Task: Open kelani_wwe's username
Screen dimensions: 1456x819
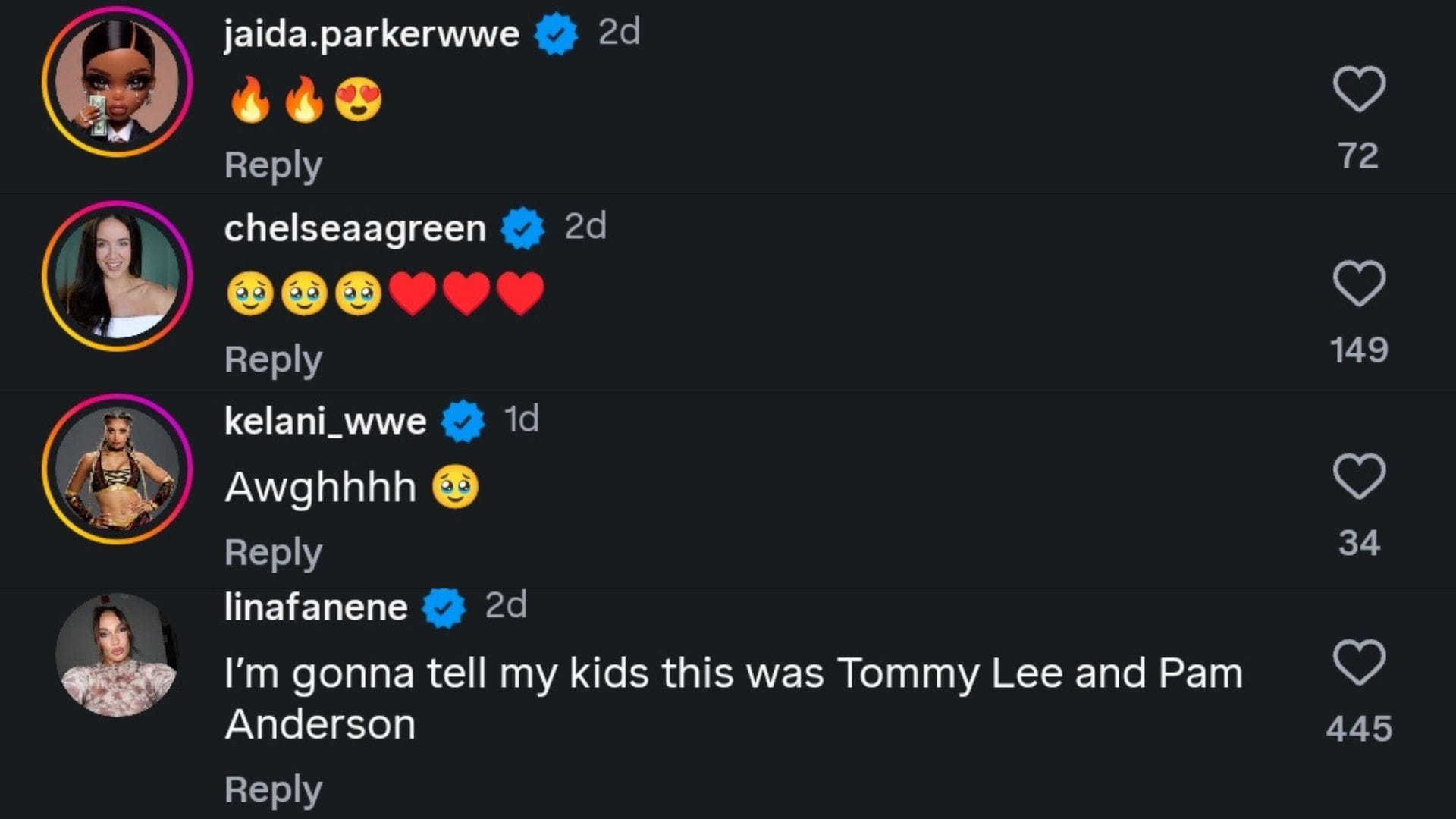Action: point(325,419)
